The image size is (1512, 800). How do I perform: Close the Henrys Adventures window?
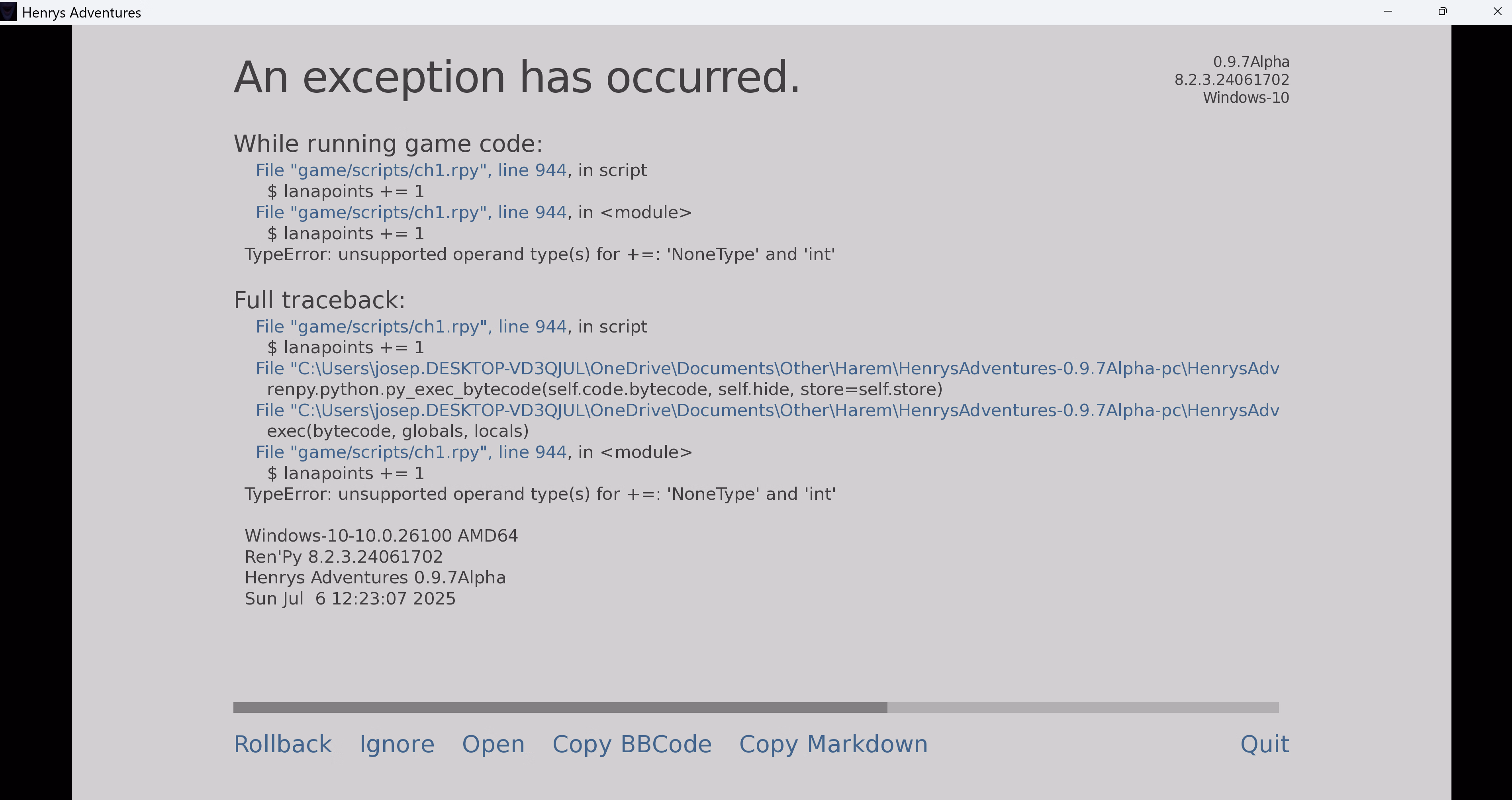click(1497, 12)
